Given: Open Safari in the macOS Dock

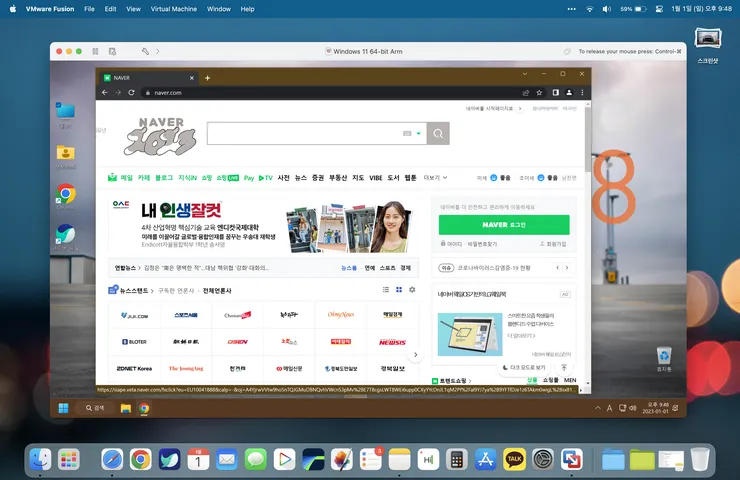Looking at the screenshot, I should 112,459.
